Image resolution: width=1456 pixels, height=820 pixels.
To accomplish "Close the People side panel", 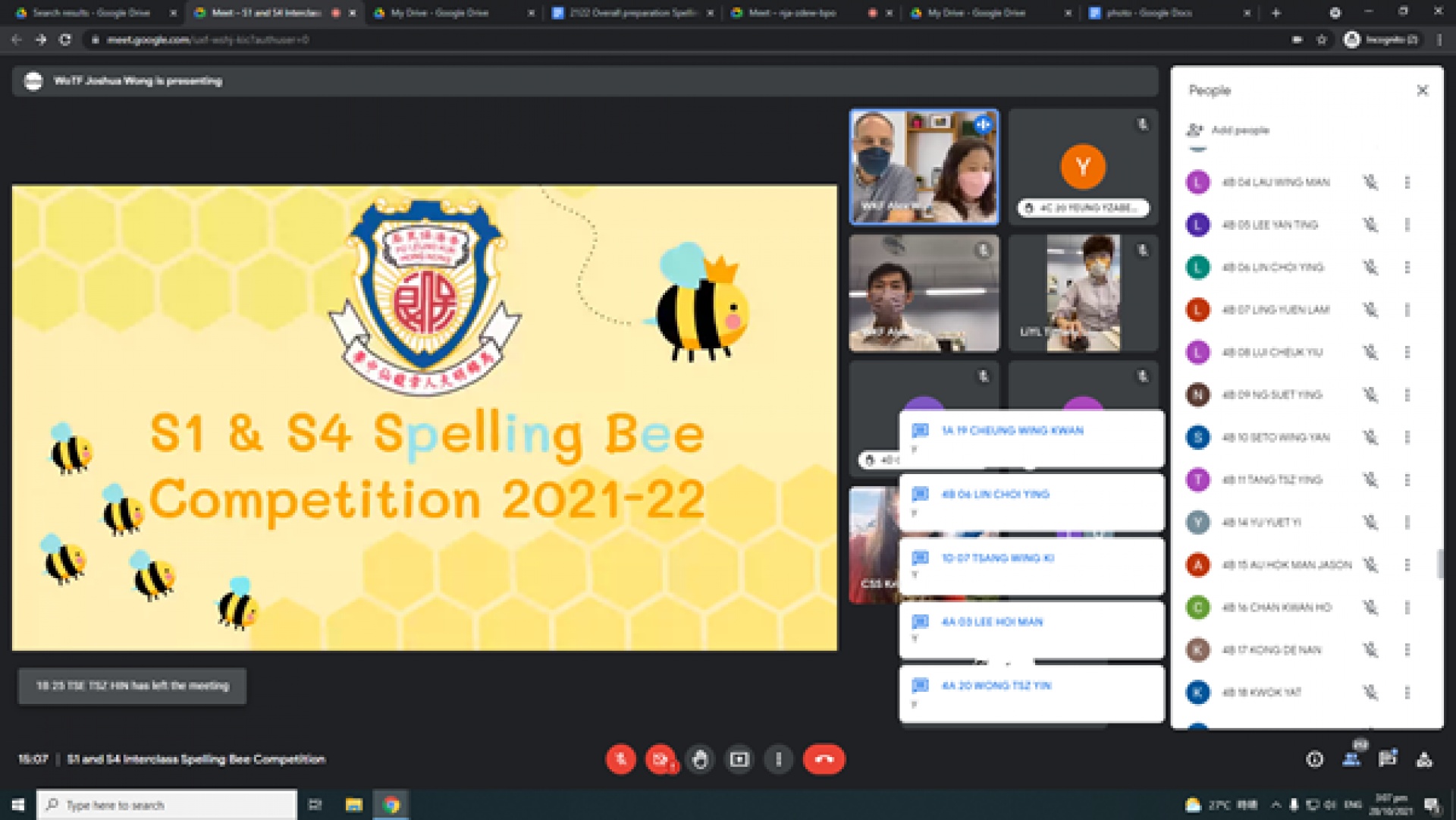I will 1422,90.
